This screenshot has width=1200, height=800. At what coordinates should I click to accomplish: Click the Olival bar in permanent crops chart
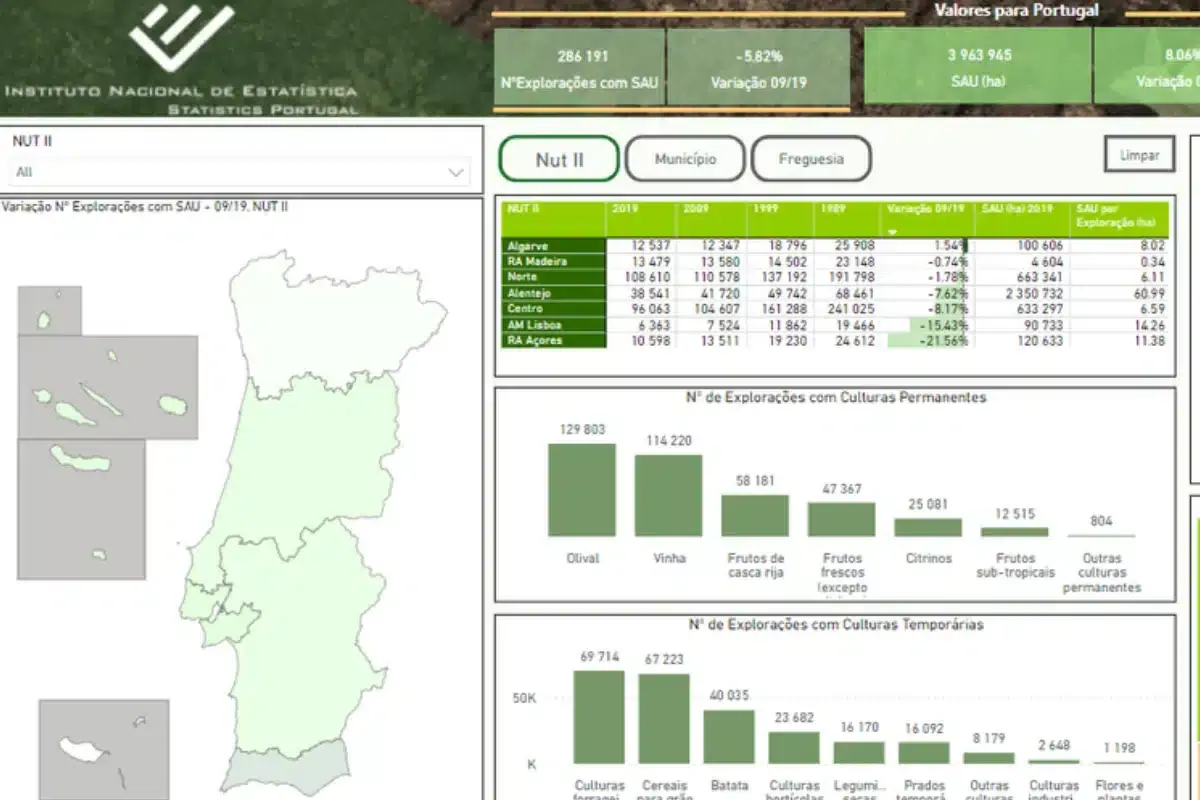(x=583, y=490)
